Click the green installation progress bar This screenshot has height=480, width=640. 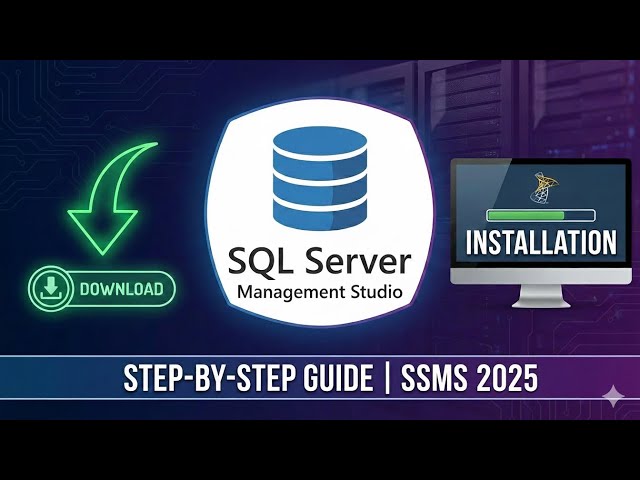pos(541,215)
